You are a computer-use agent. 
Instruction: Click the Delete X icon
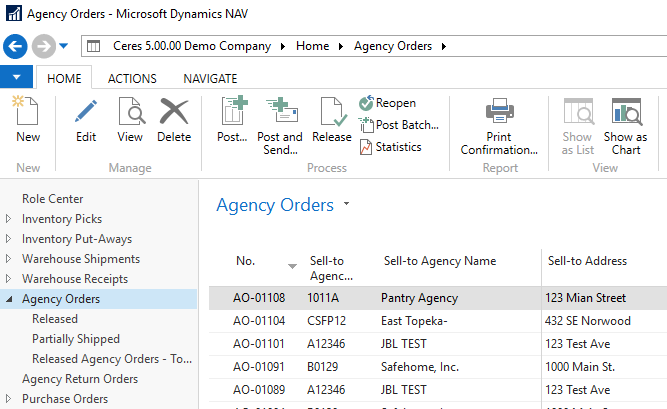coord(174,111)
